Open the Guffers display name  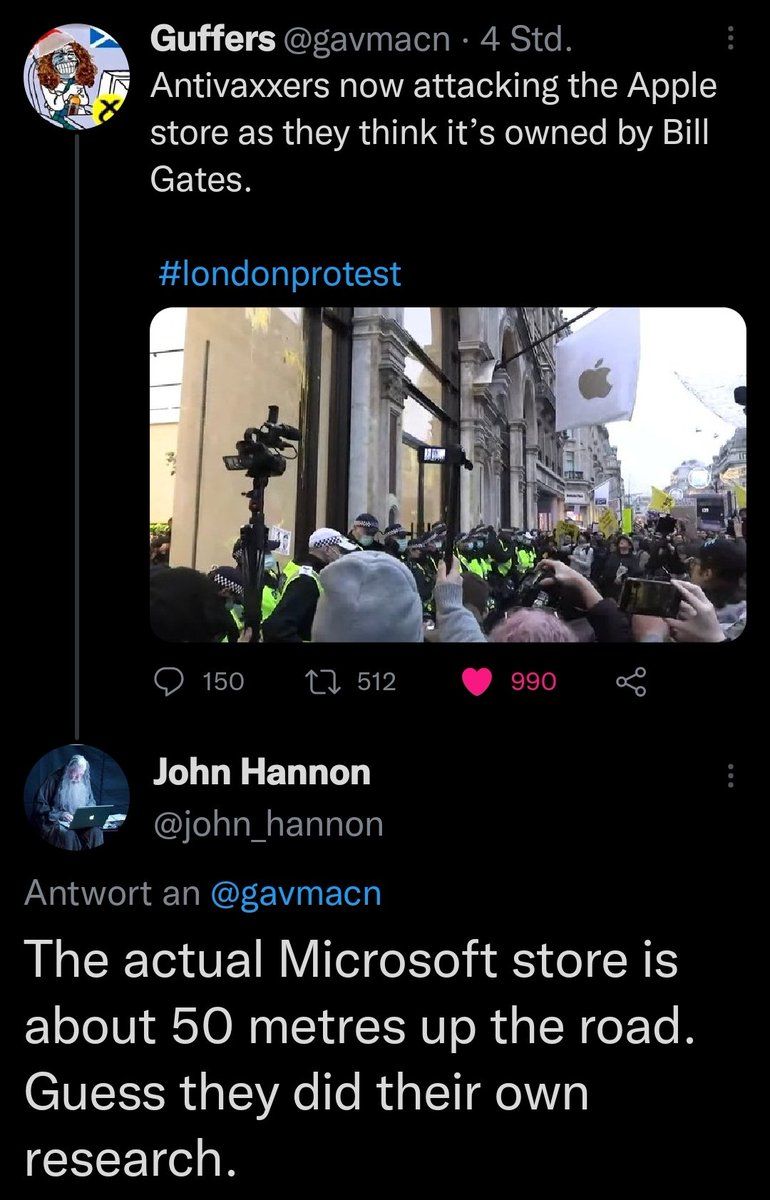[213, 40]
